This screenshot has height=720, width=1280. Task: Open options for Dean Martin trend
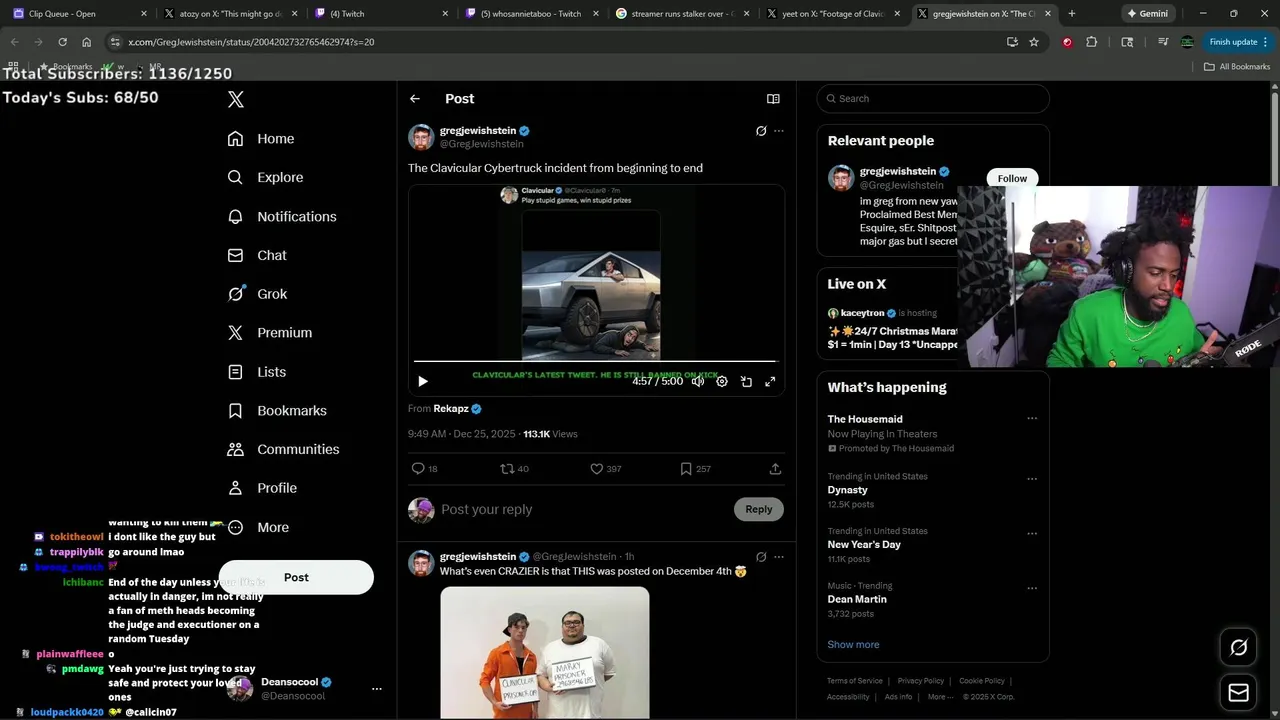[1032, 587]
